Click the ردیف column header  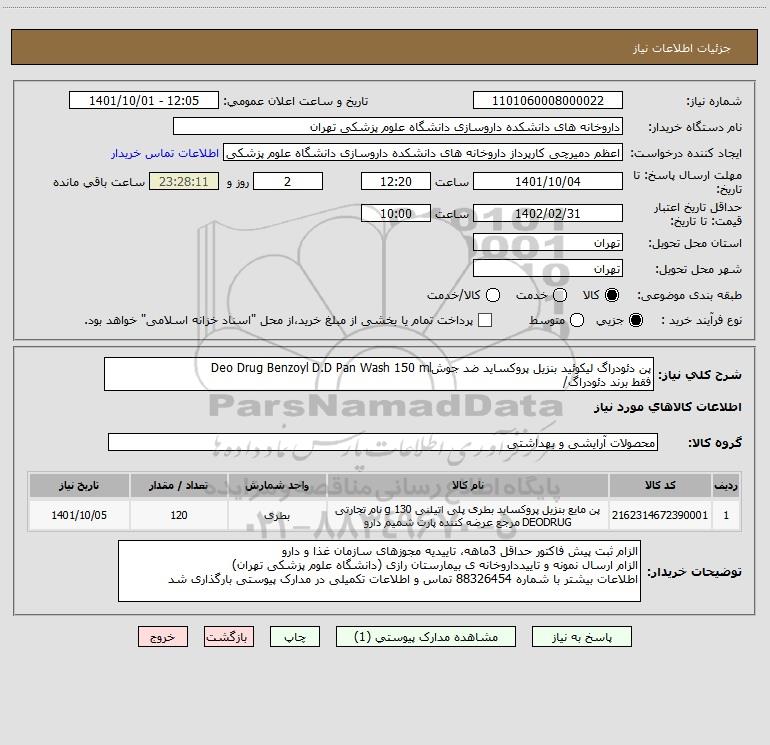click(726, 485)
